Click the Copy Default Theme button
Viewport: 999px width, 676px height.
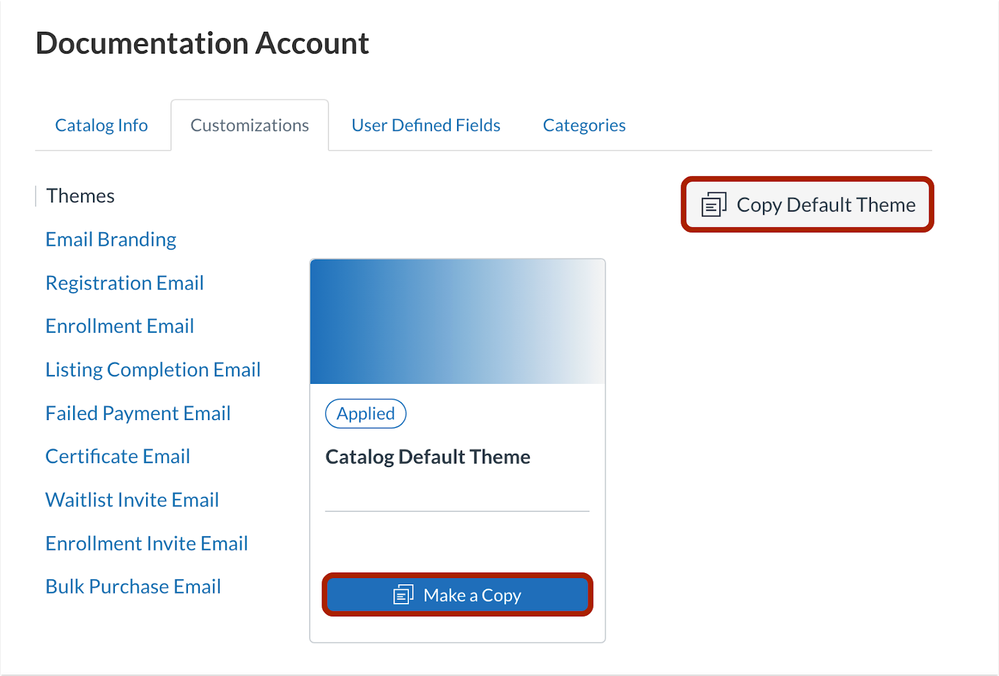coord(807,205)
